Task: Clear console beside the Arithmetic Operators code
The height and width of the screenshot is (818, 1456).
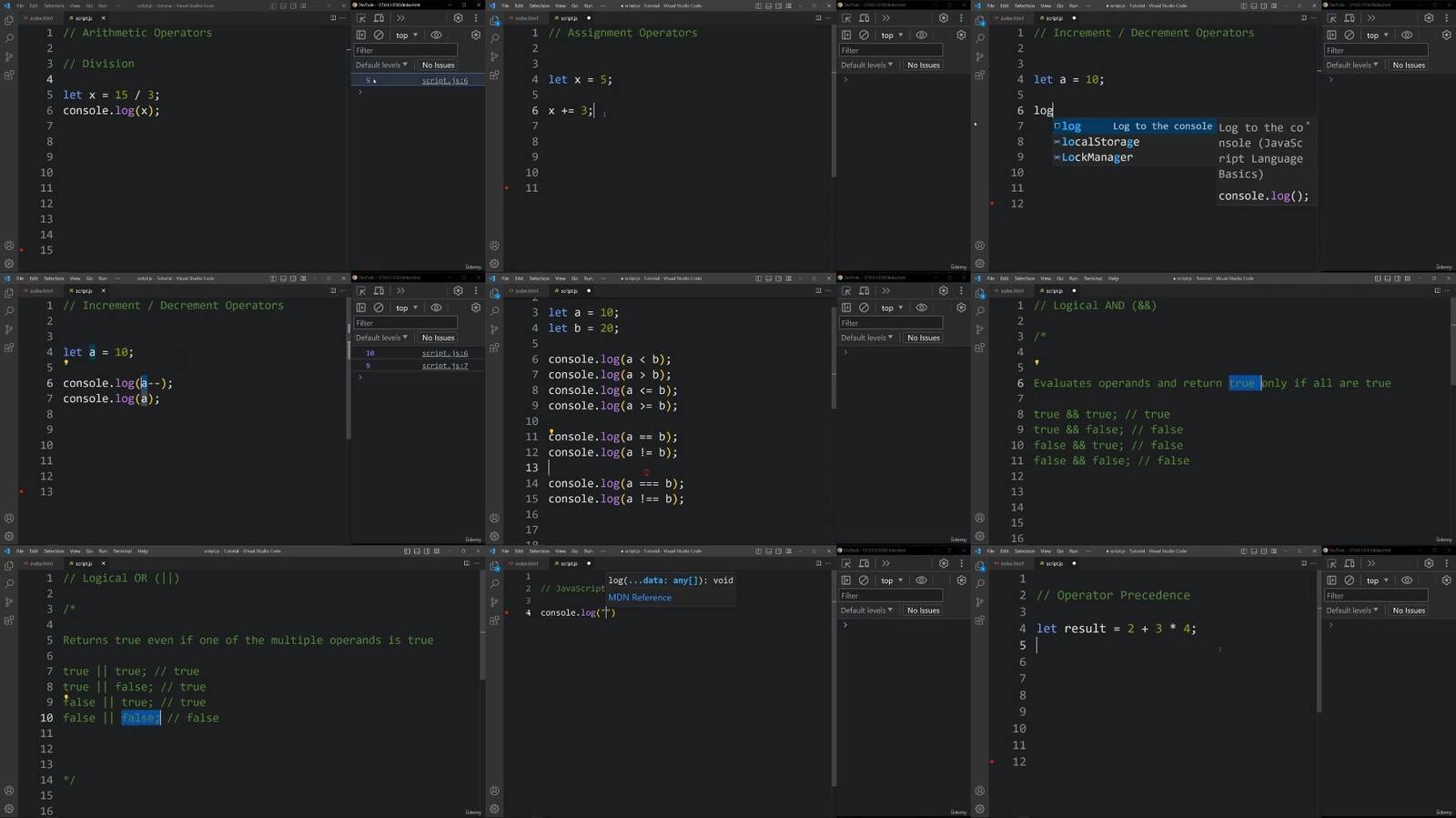Action: 379,35
